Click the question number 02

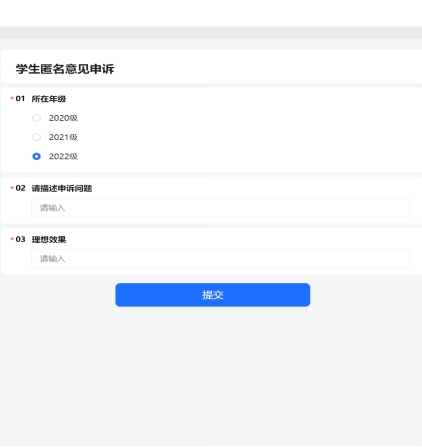pos(20,188)
